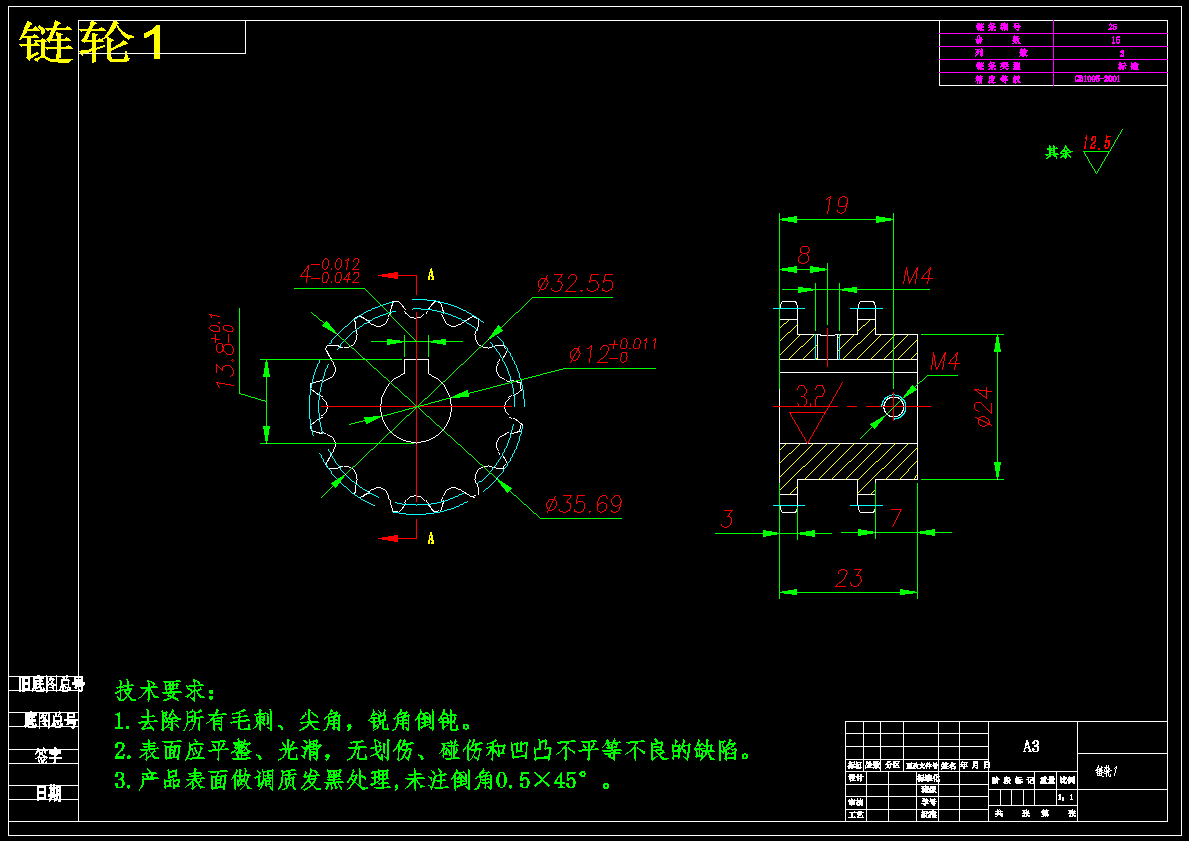Viewport: 1189px width, 841px height.
Task: Select the 链条类型 parameter label
Action: (x=998, y=66)
